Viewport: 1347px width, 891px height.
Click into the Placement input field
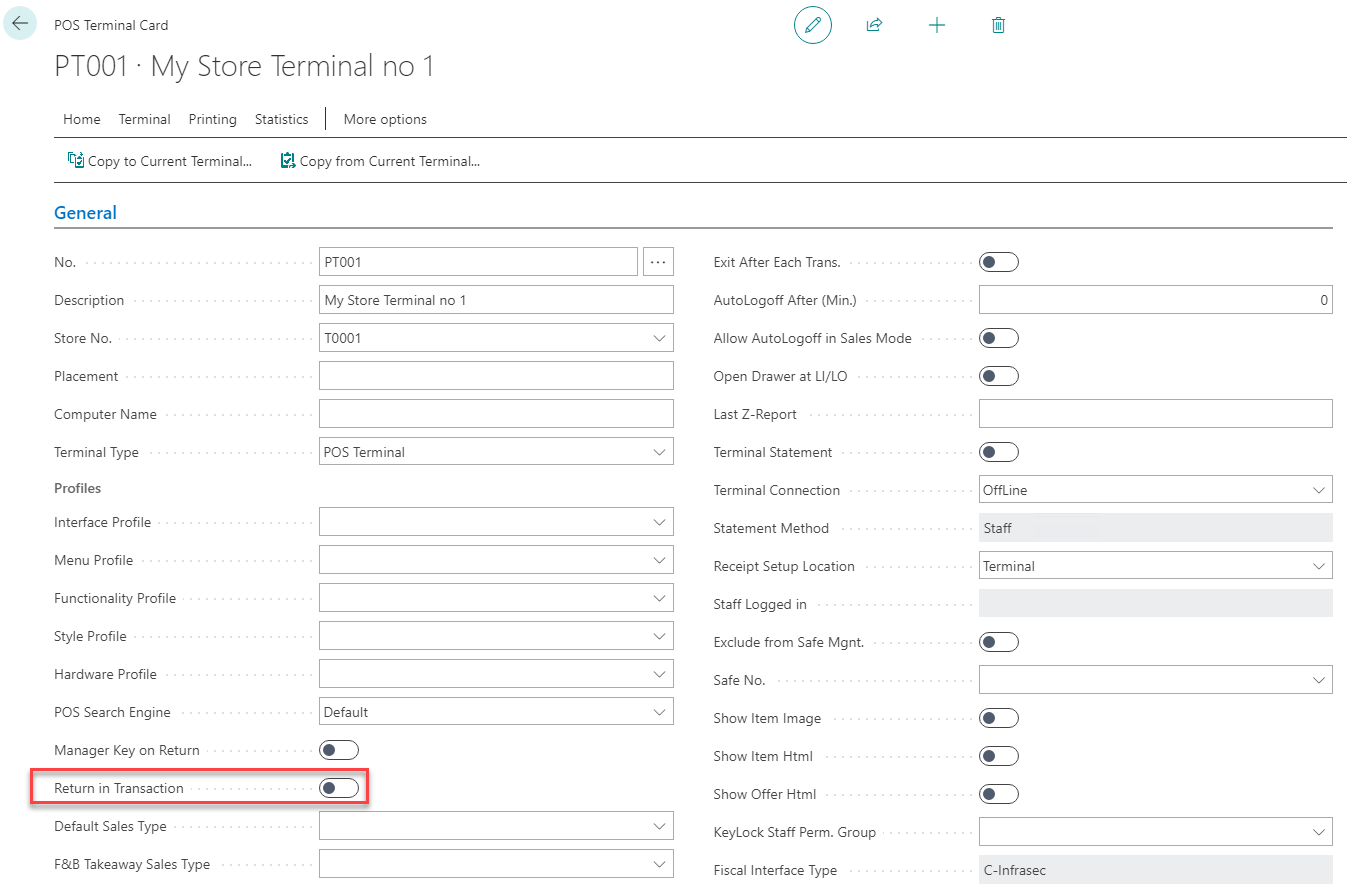(x=496, y=376)
